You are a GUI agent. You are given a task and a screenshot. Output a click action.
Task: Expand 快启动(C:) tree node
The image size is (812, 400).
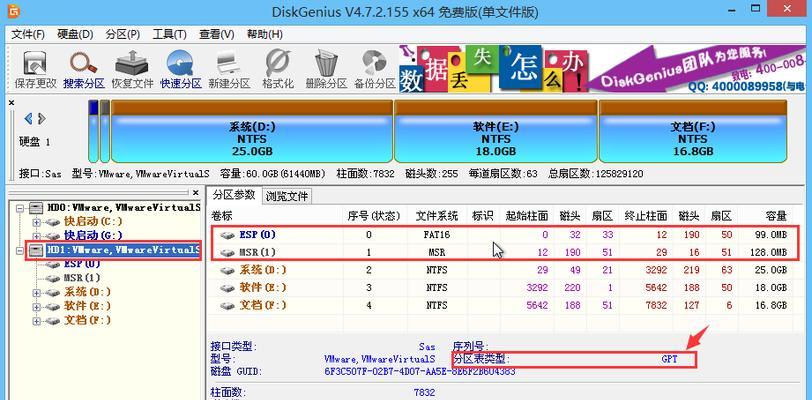pos(37,222)
